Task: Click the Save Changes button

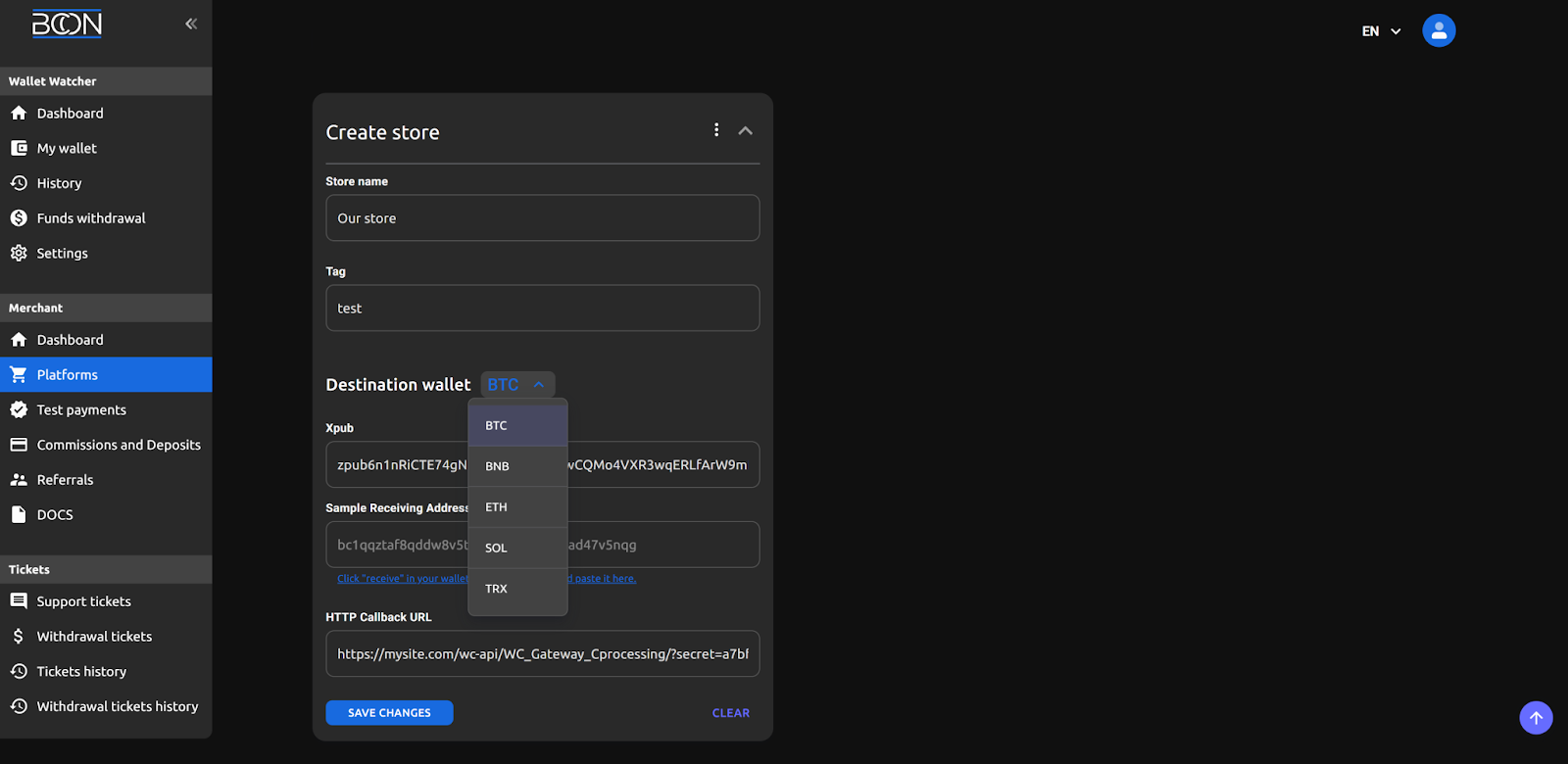Action: coord(389,713)
